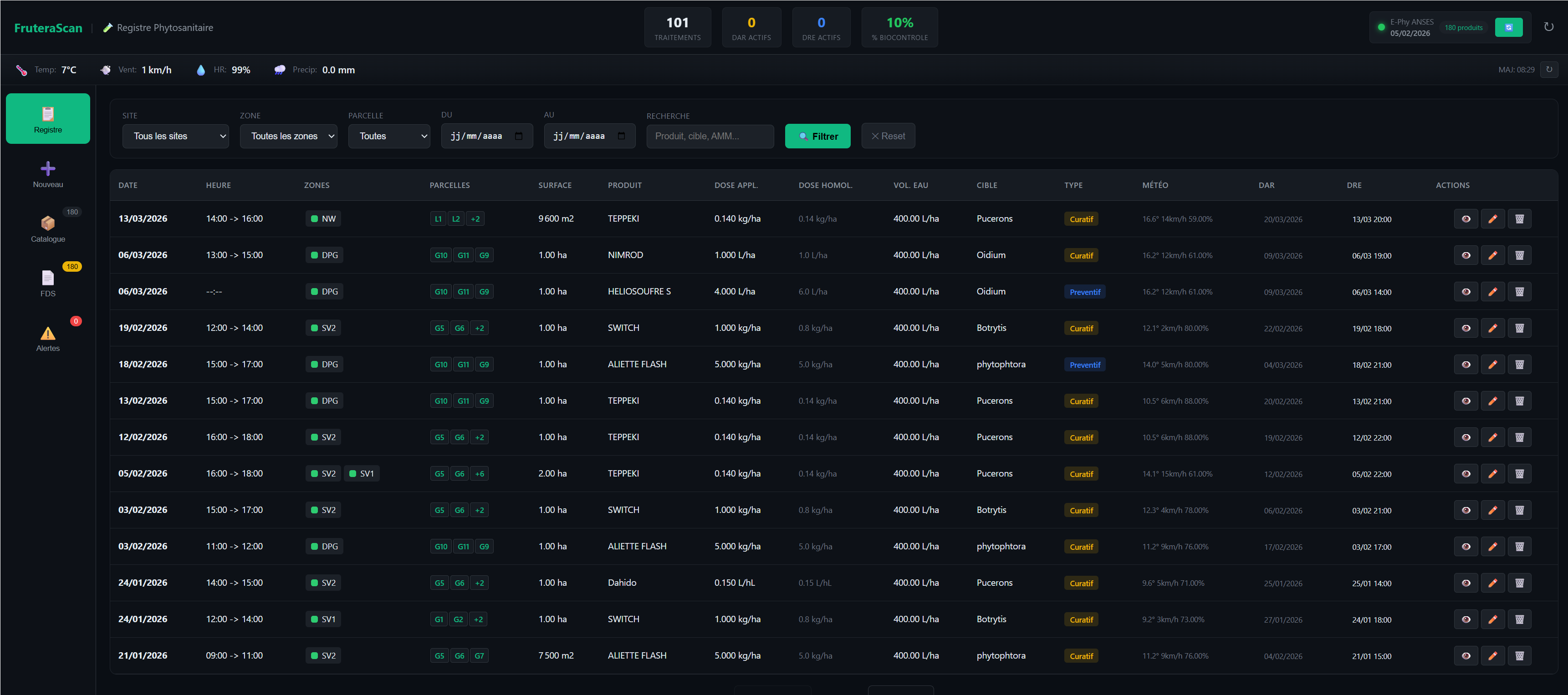The width and height of the screenshot is (1568, 695).
Task: Open the FDS sheets panel
Action: (47, 282)
